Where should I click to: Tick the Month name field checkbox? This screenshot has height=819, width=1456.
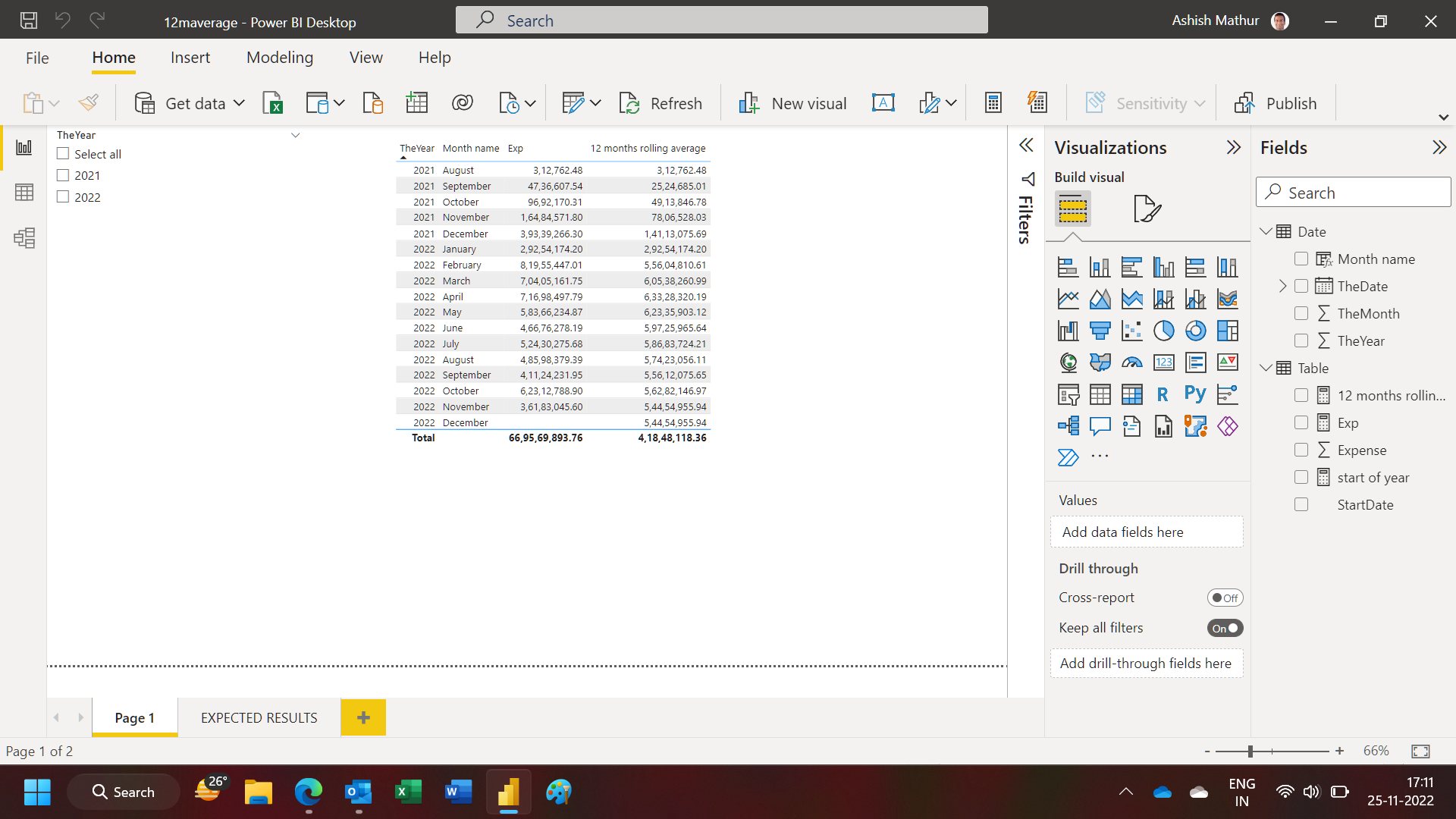tap(1301, 259)
